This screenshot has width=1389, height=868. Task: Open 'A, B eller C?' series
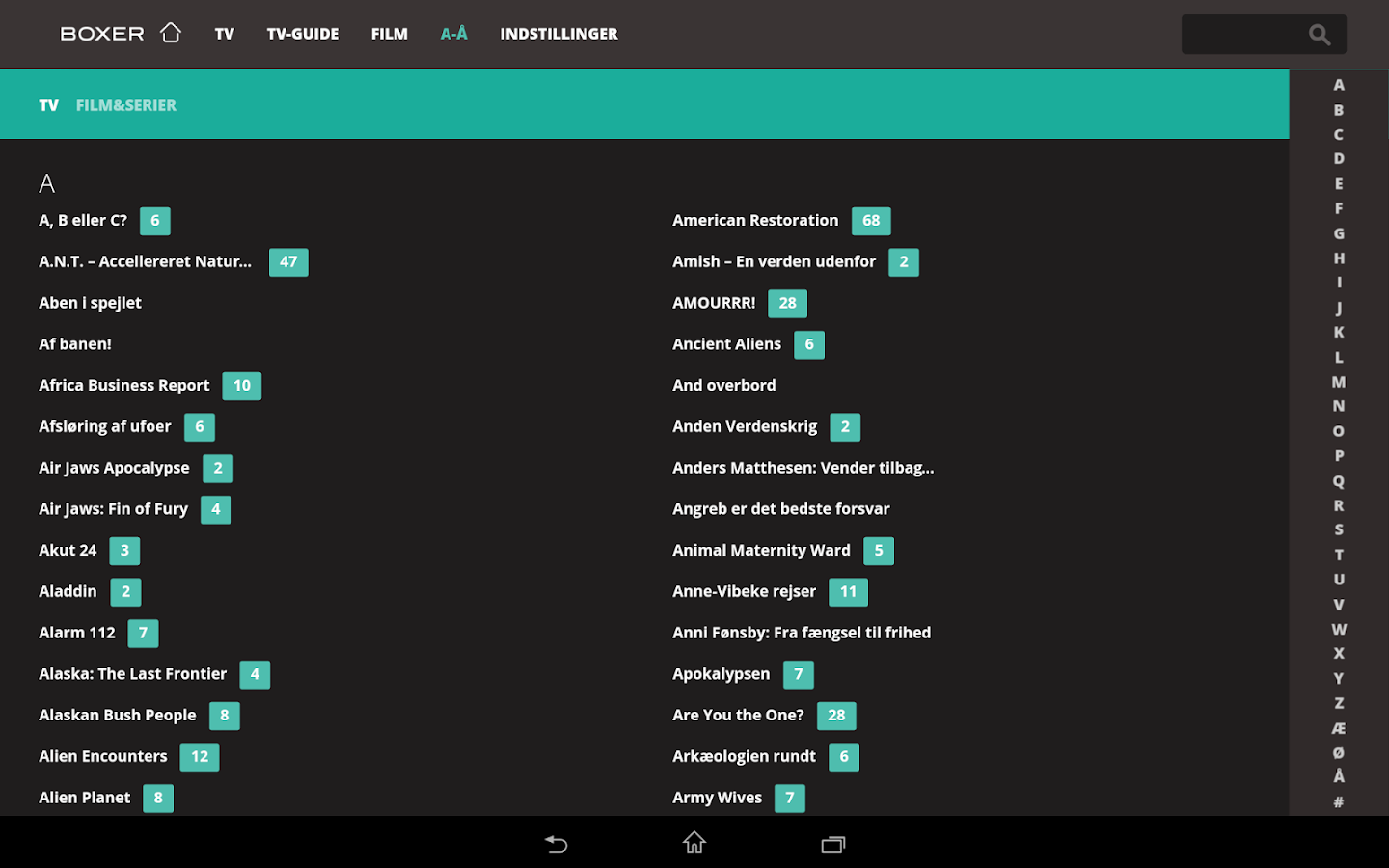point(83,221)
